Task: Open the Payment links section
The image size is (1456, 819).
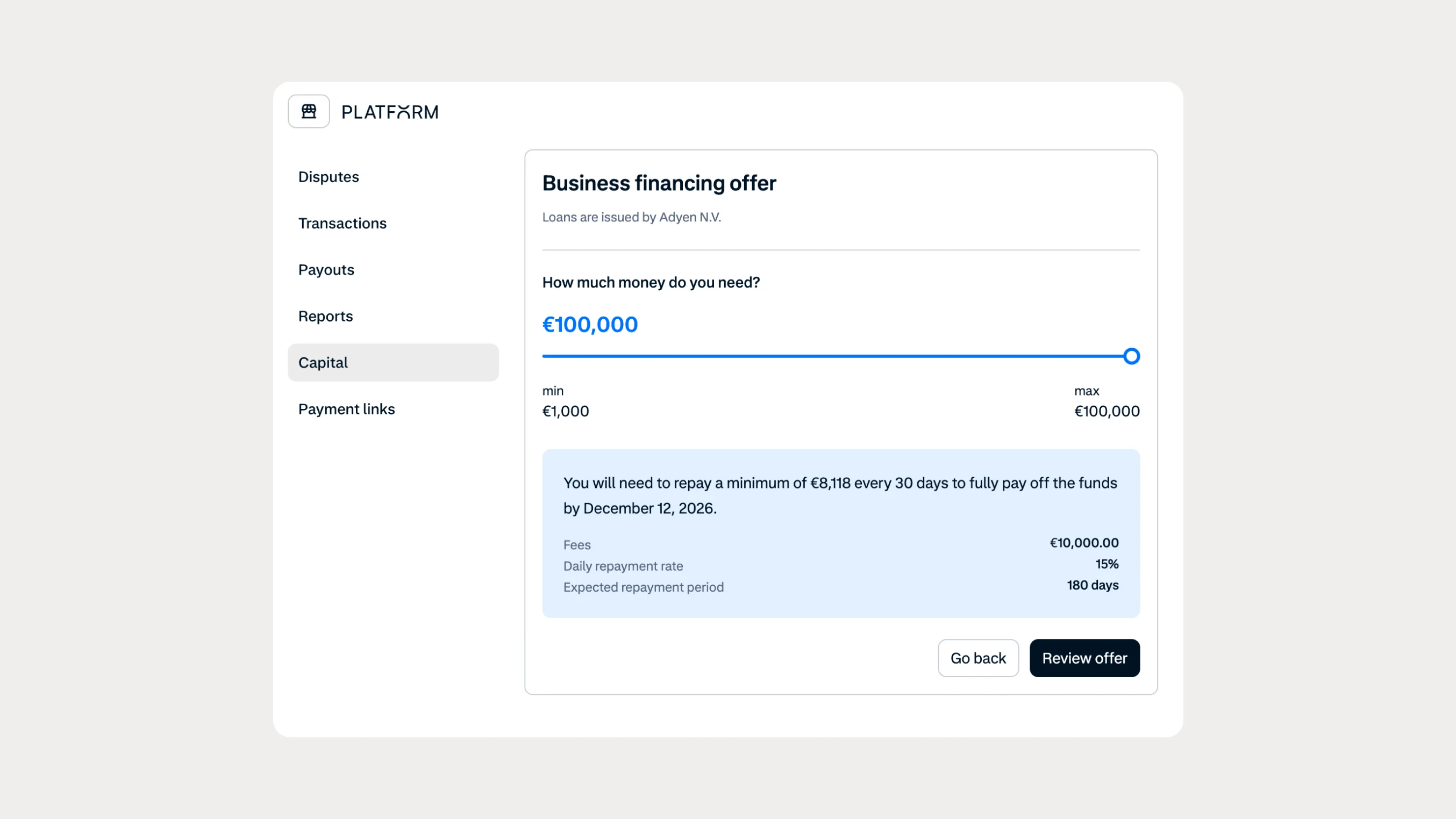Action: 346,409
